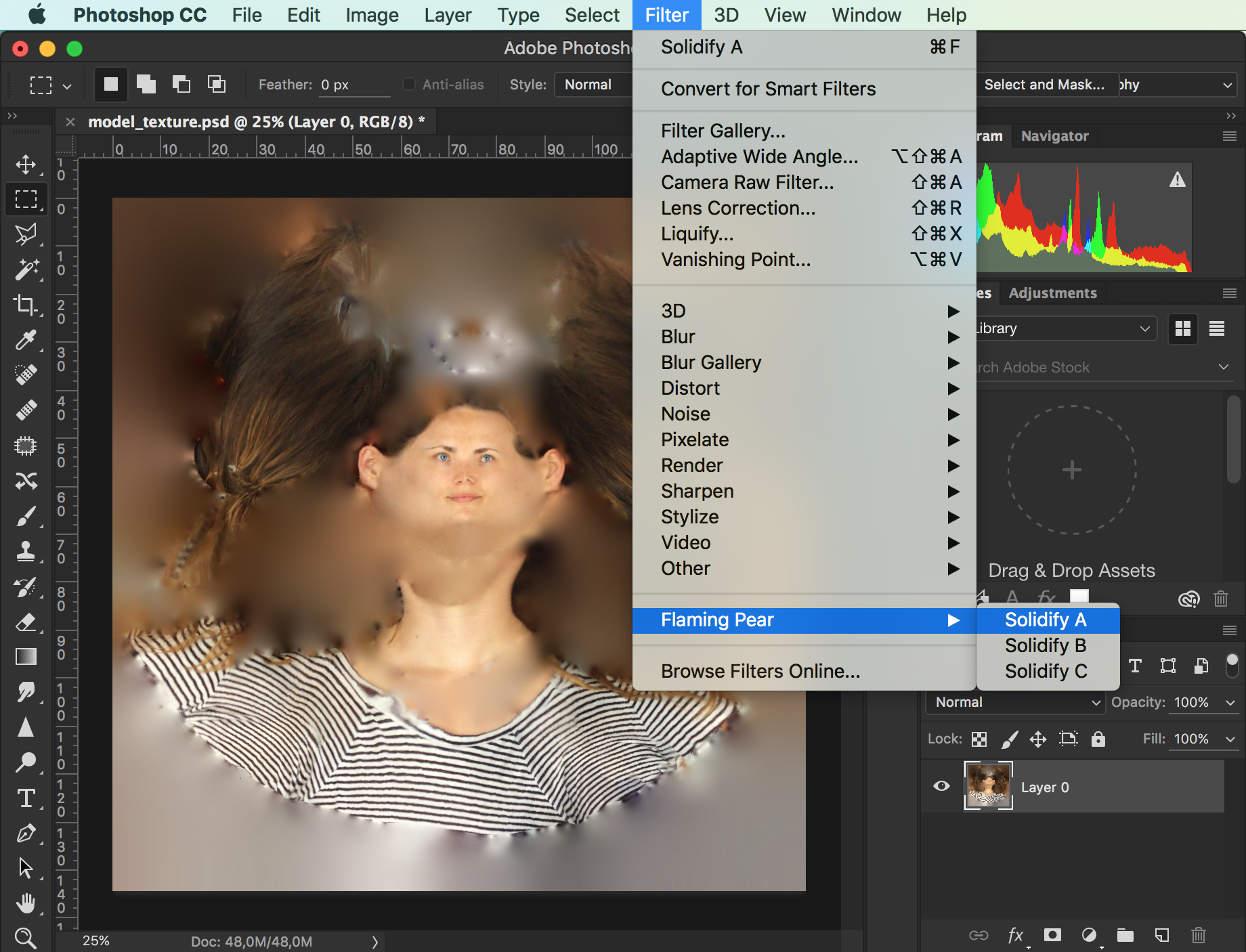Switch Libraries to grid view

click(x=1183, y=328)
